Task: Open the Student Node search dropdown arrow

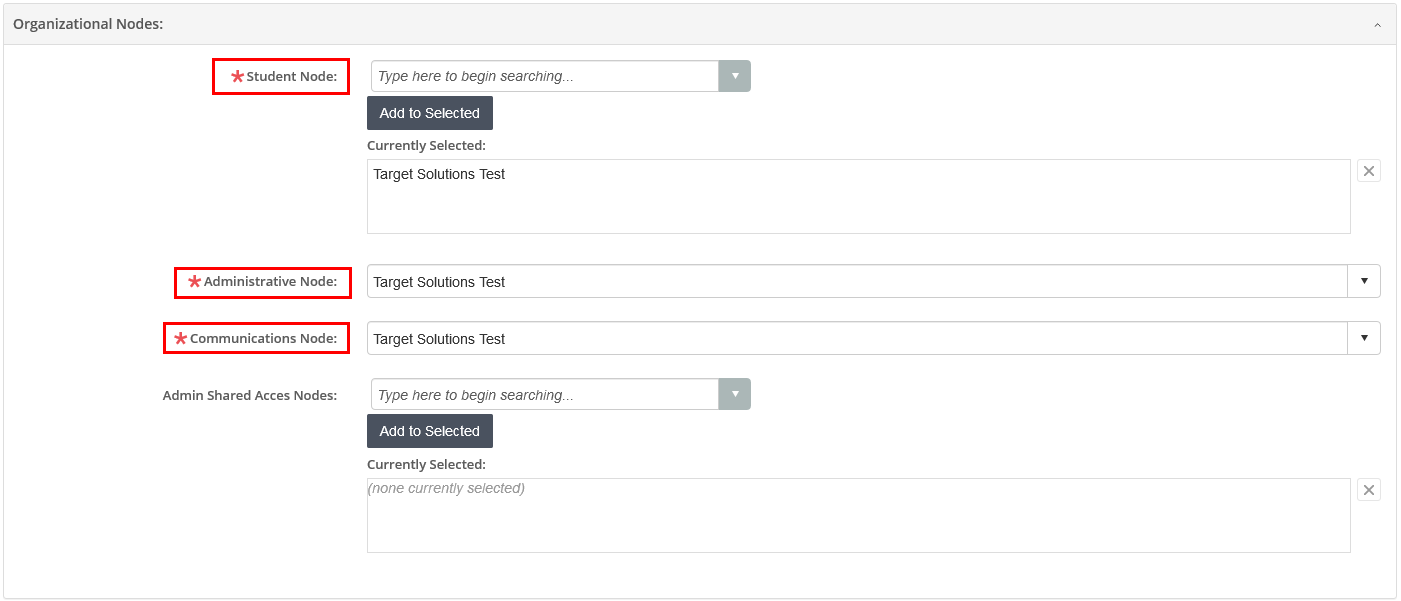Action: [735, 75]
